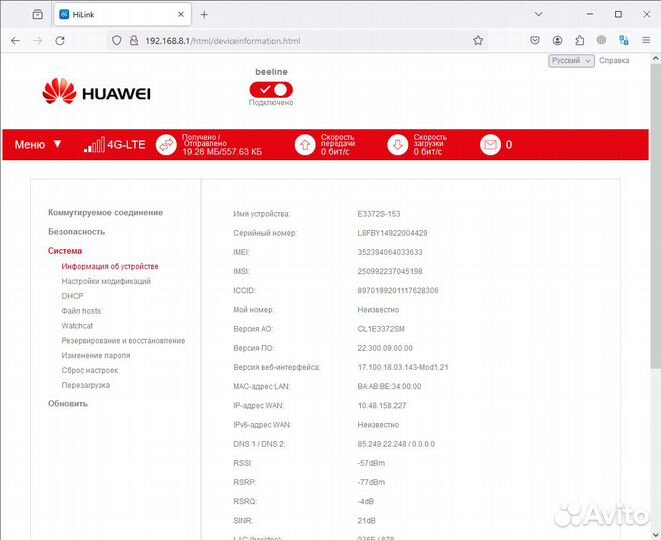Open SMS messages envelope icon
This screenshot has width=661, height=540.
click(x=490, y=145)
